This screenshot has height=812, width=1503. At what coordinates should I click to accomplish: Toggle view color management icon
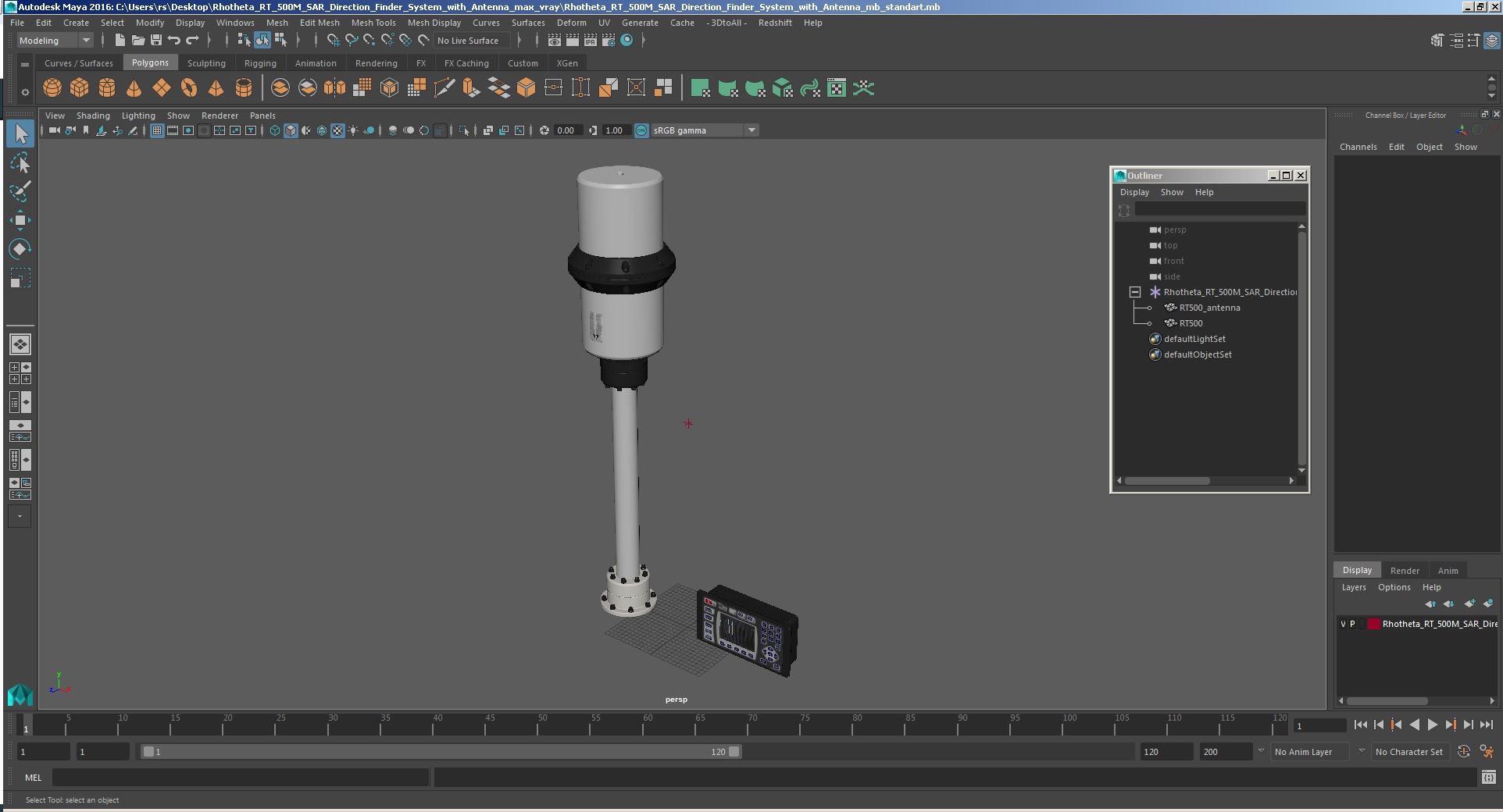641,130
